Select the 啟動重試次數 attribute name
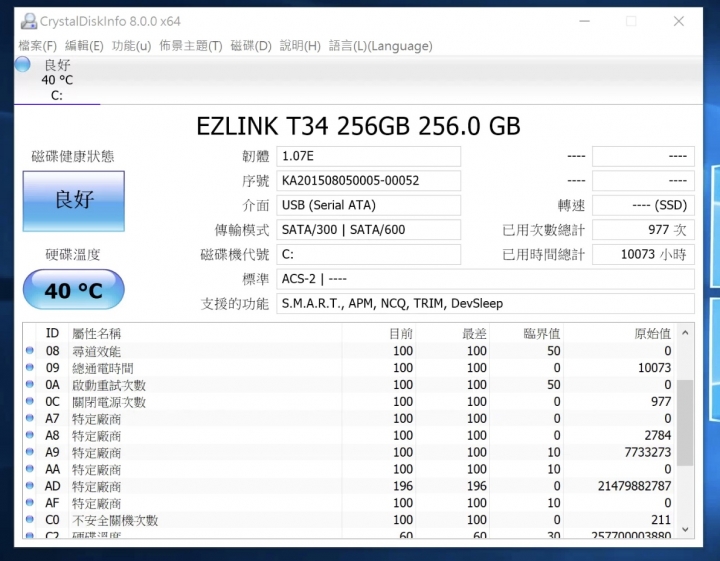The width and height of the screenshot is (720, 561). coord(109,385)
